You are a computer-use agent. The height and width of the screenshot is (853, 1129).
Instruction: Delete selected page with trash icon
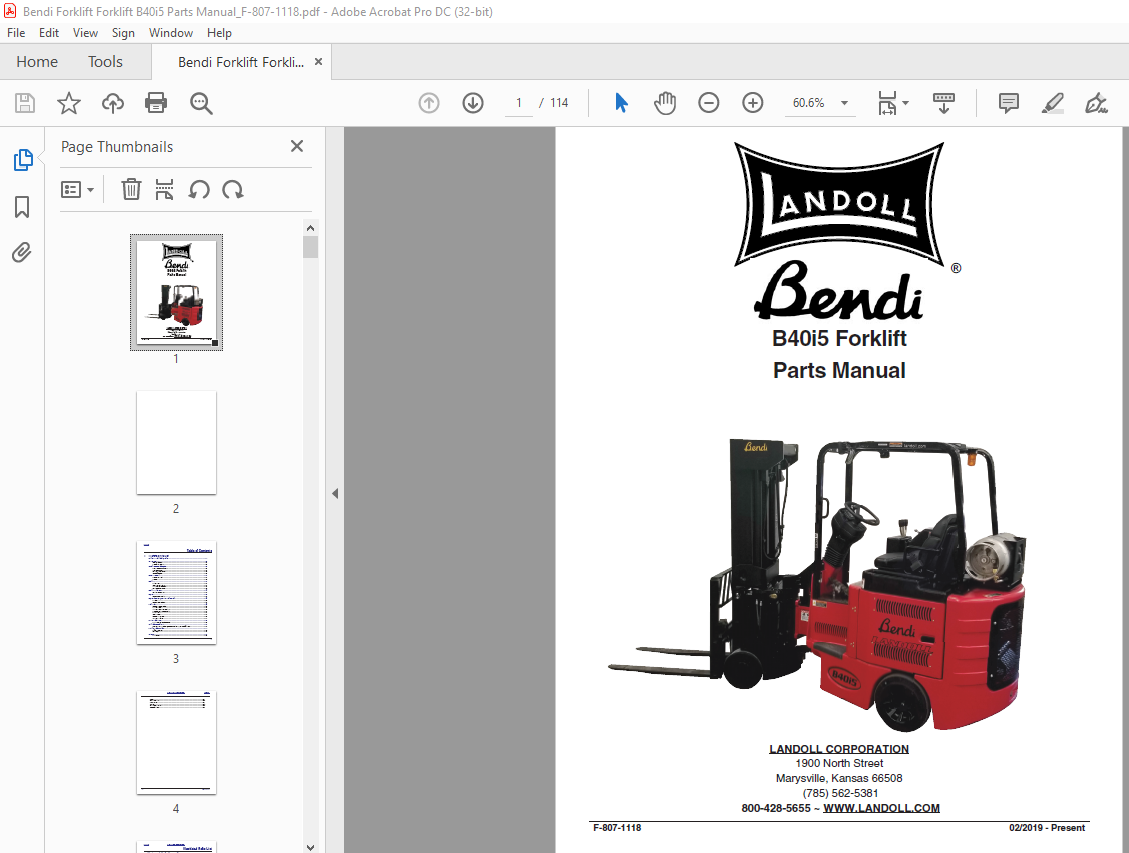[131, 189]
